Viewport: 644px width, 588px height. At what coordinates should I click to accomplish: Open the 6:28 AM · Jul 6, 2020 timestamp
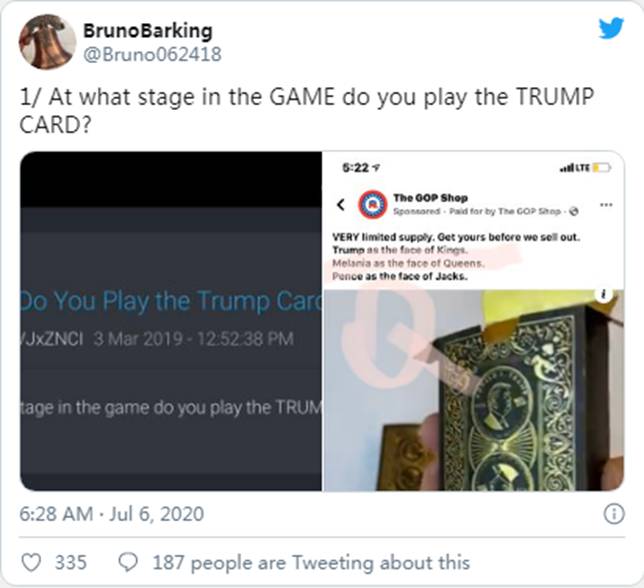click(112, 514)
